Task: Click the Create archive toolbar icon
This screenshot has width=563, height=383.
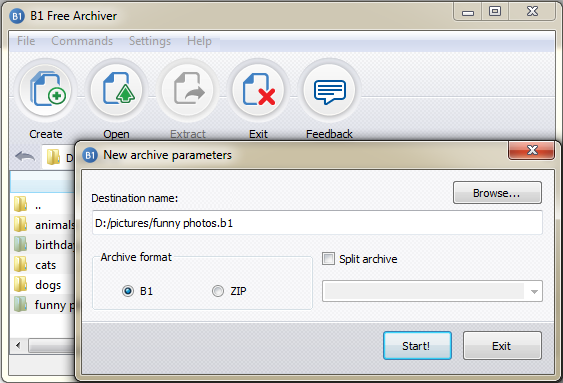Action: click(46, 90)
